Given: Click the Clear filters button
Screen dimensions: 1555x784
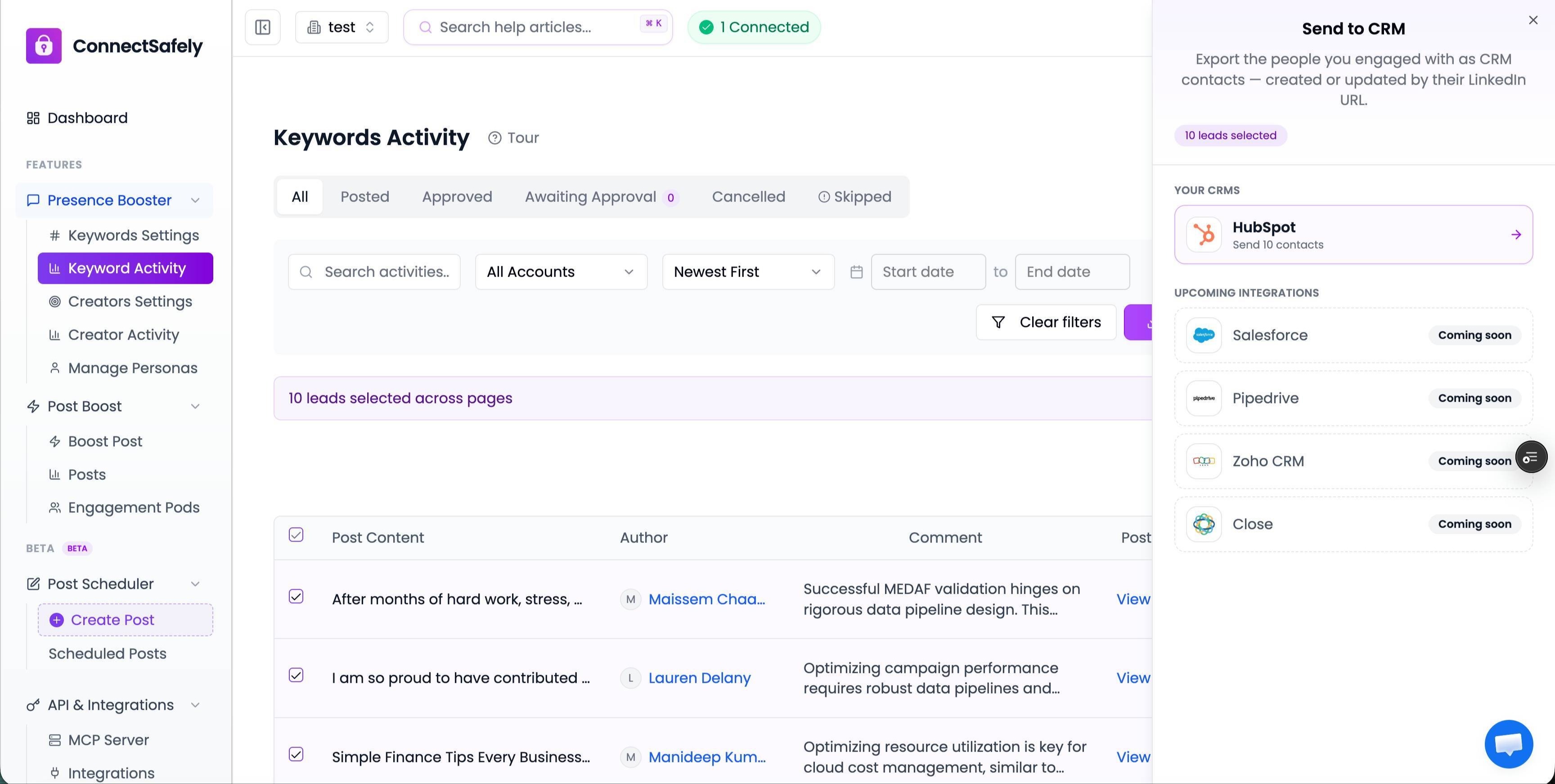Looking at the screenshot, I should [1046, 323].
